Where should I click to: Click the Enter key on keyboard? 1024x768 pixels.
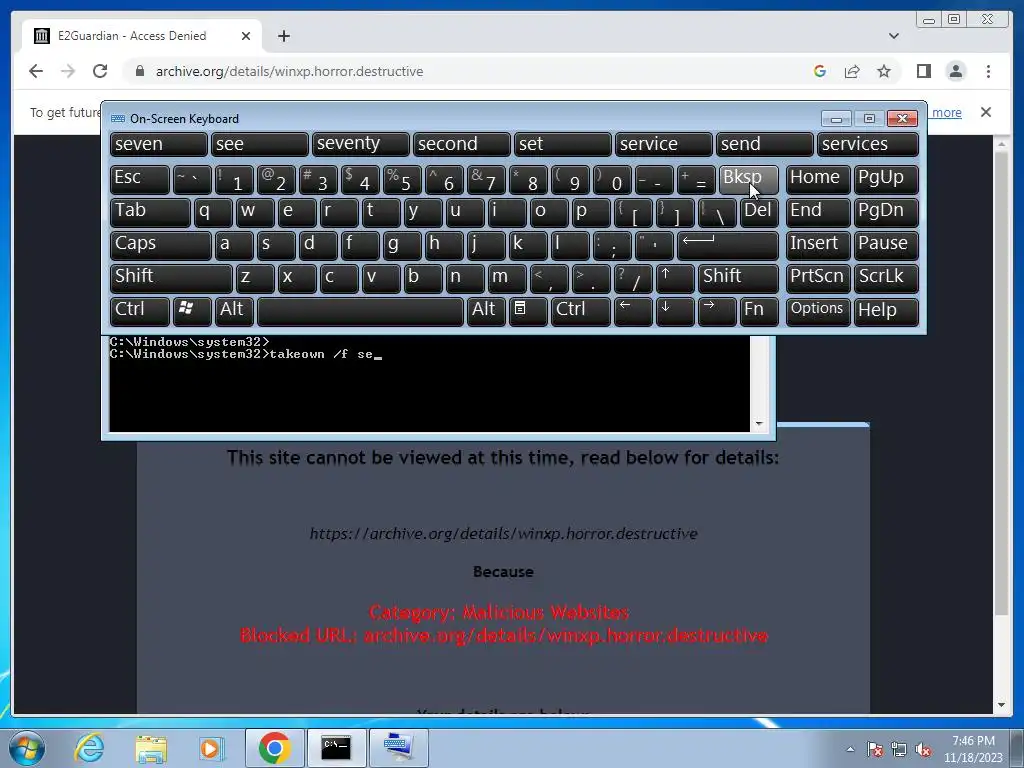(x=728, y=246)
